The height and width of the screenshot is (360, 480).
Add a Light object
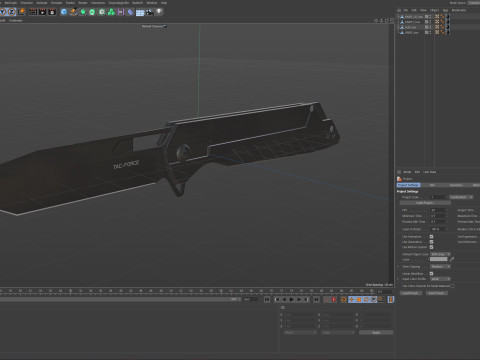(x=159, y=12)
